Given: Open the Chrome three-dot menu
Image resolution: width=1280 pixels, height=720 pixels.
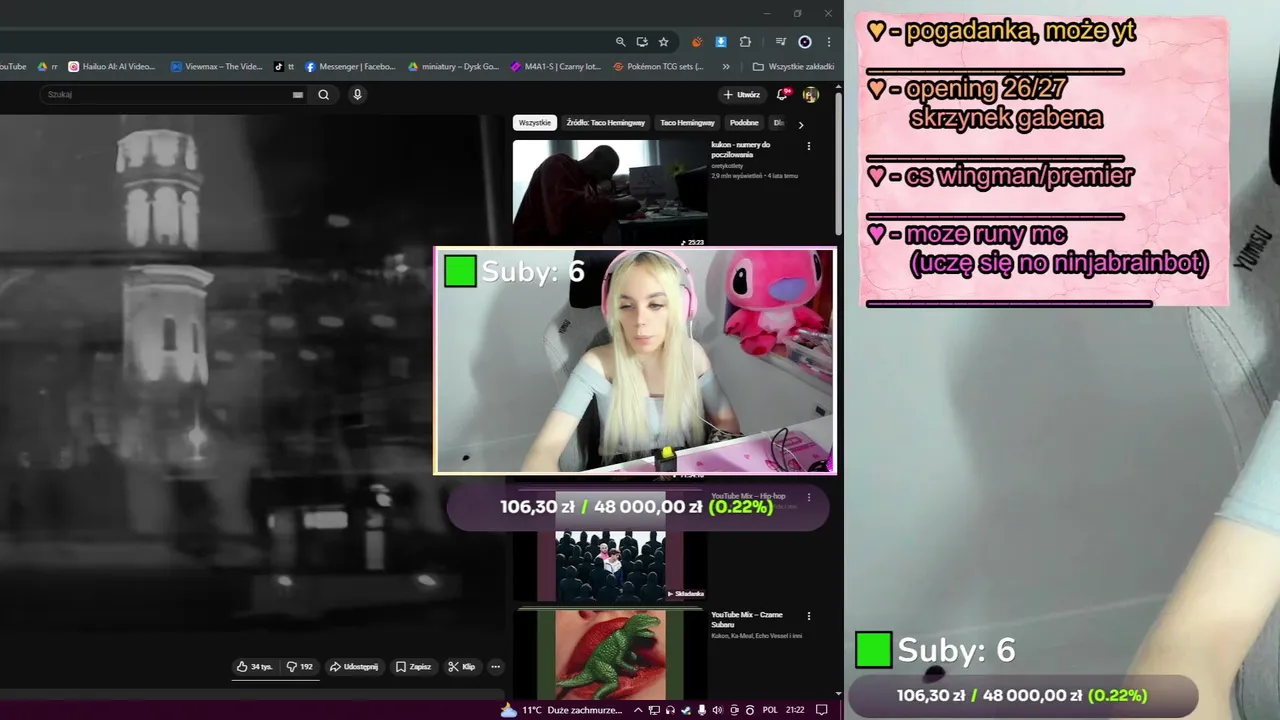Looking at the screenshot, I should point(828,42).
